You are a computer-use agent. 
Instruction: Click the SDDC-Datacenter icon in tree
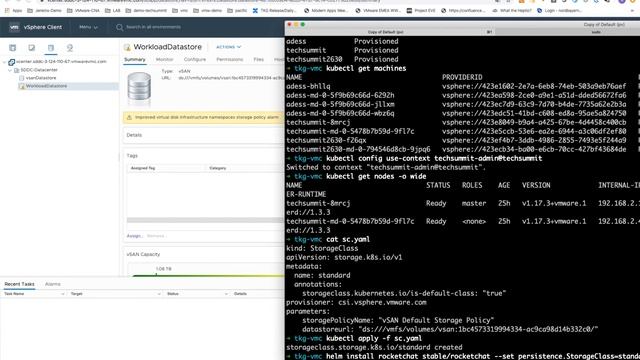click(x=17, y=70)
